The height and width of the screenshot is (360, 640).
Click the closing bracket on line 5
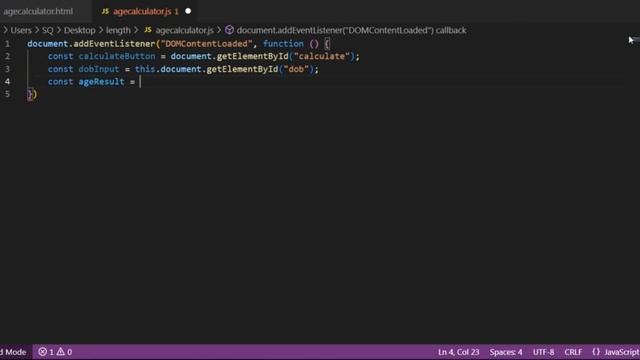pos(32,94)
